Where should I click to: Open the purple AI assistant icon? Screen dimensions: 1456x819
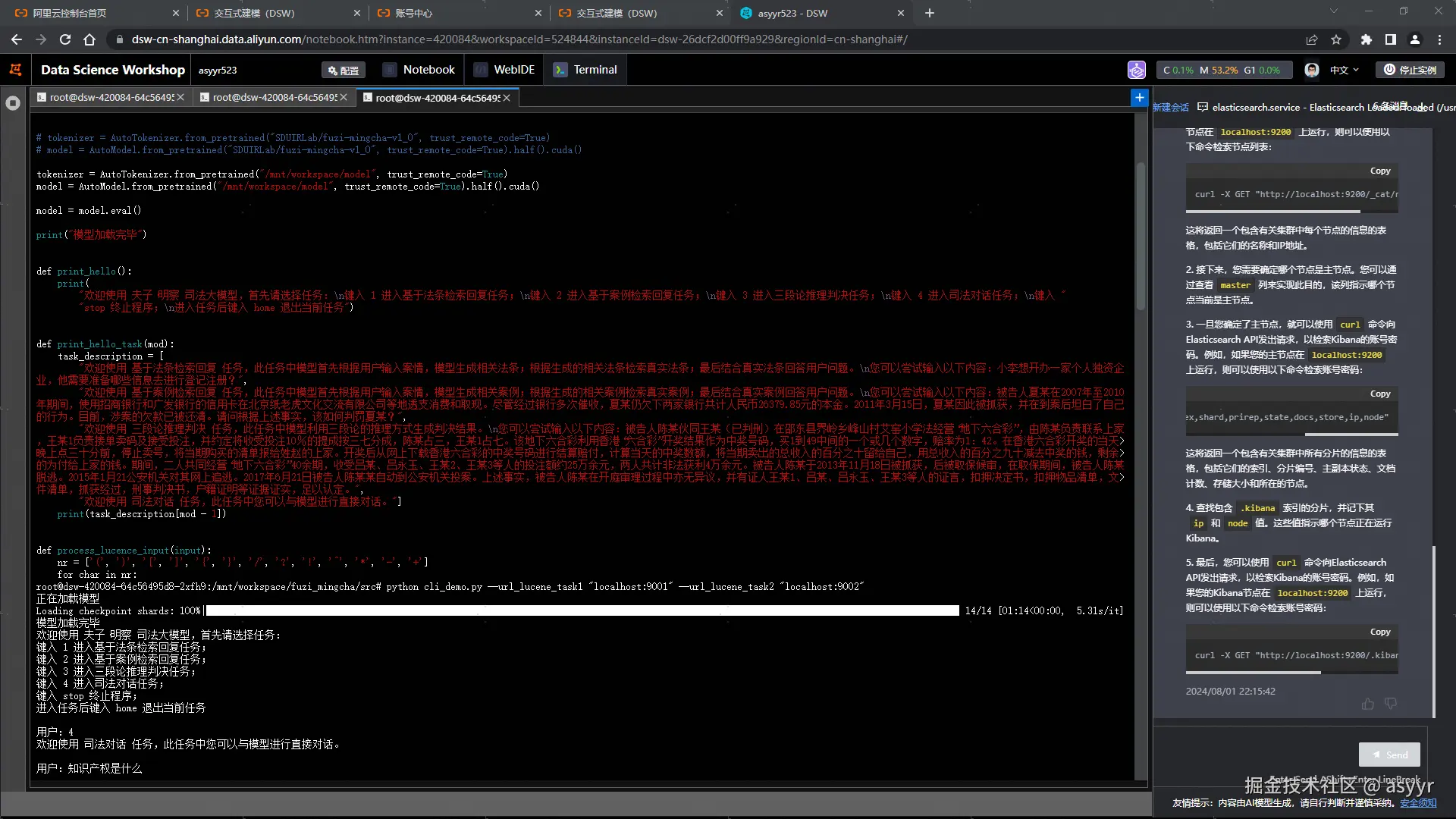click(1136, 70)
